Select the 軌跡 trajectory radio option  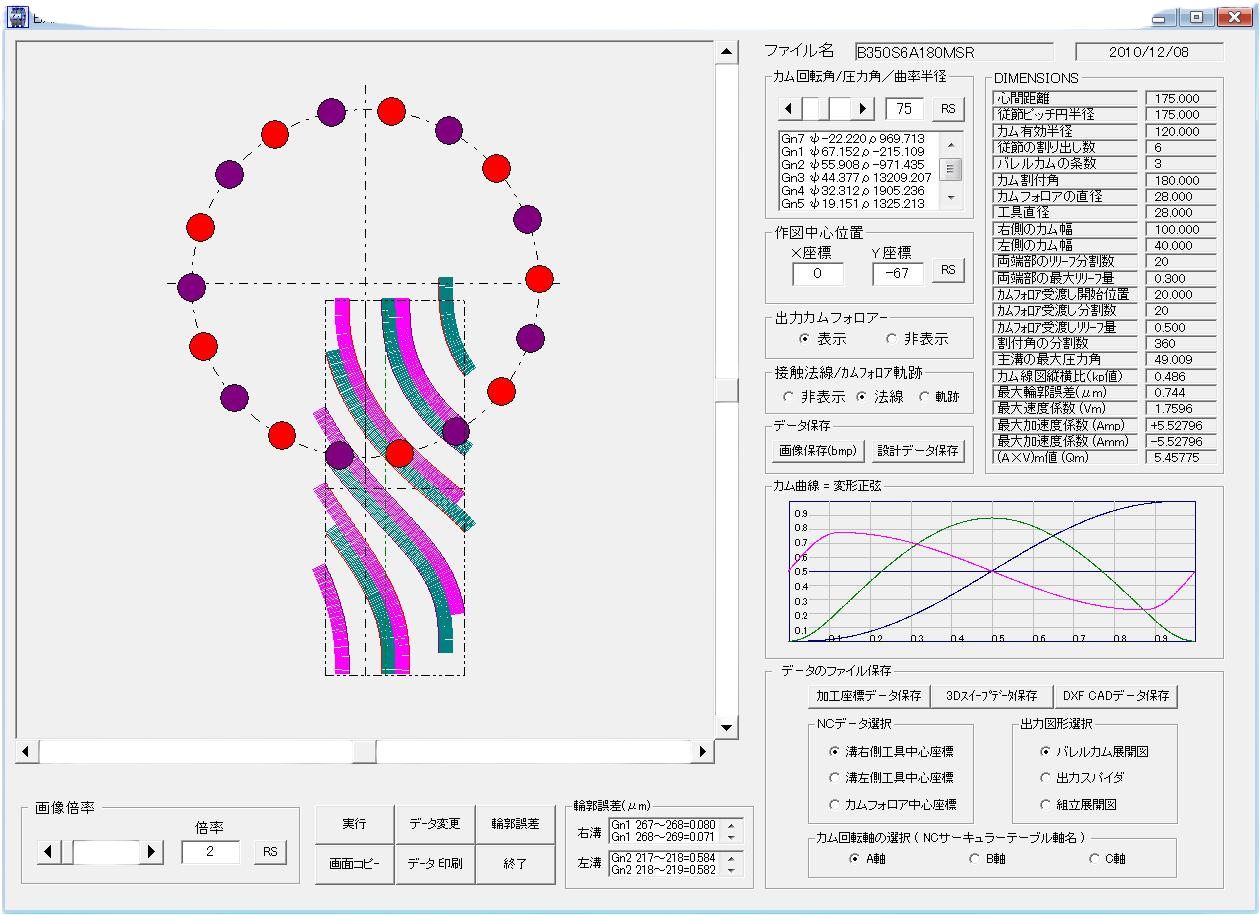(924, 397)
